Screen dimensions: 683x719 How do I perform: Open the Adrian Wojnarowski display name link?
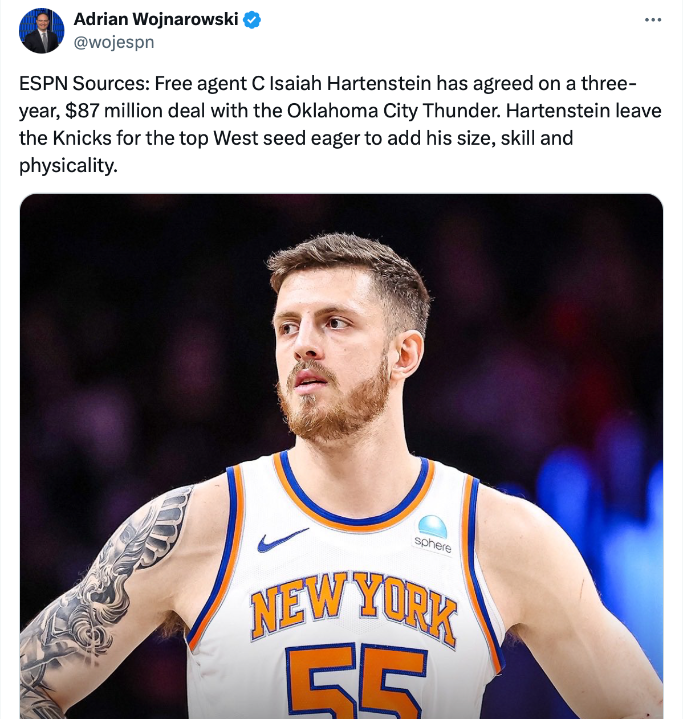[156, 19]
